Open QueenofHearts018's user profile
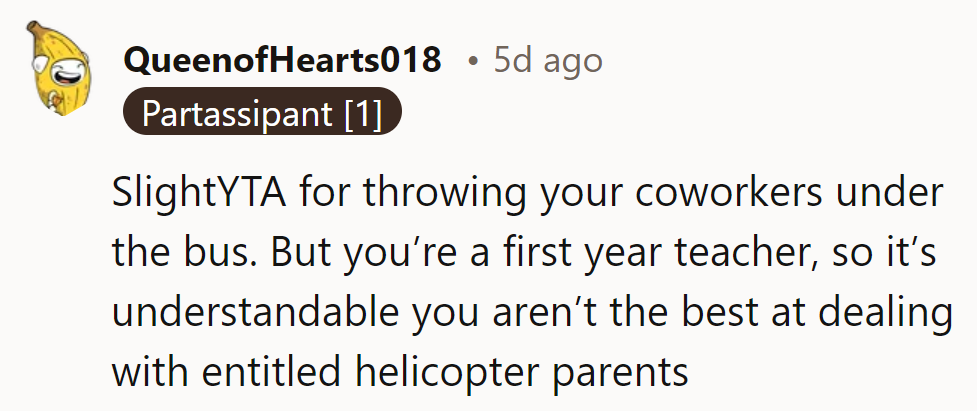Screen dimensions: 977x411 (x=281, y=61)
